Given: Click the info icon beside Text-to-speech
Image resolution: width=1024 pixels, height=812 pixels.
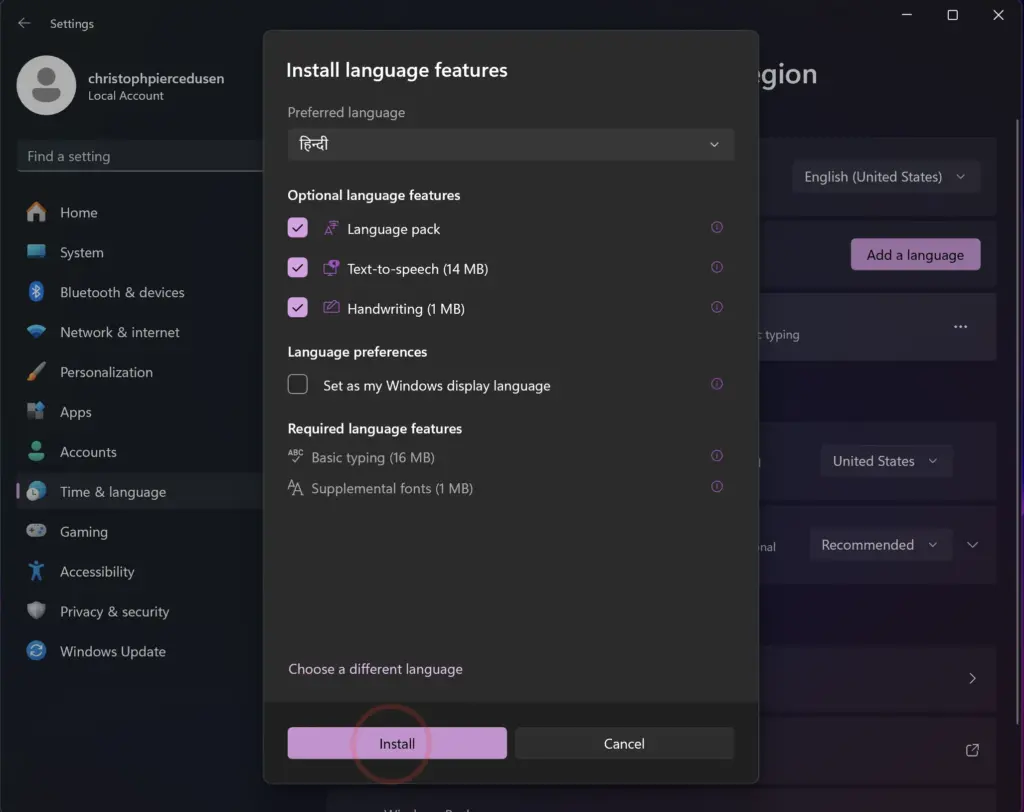Looking at the screenshot, I should [716, 268].
